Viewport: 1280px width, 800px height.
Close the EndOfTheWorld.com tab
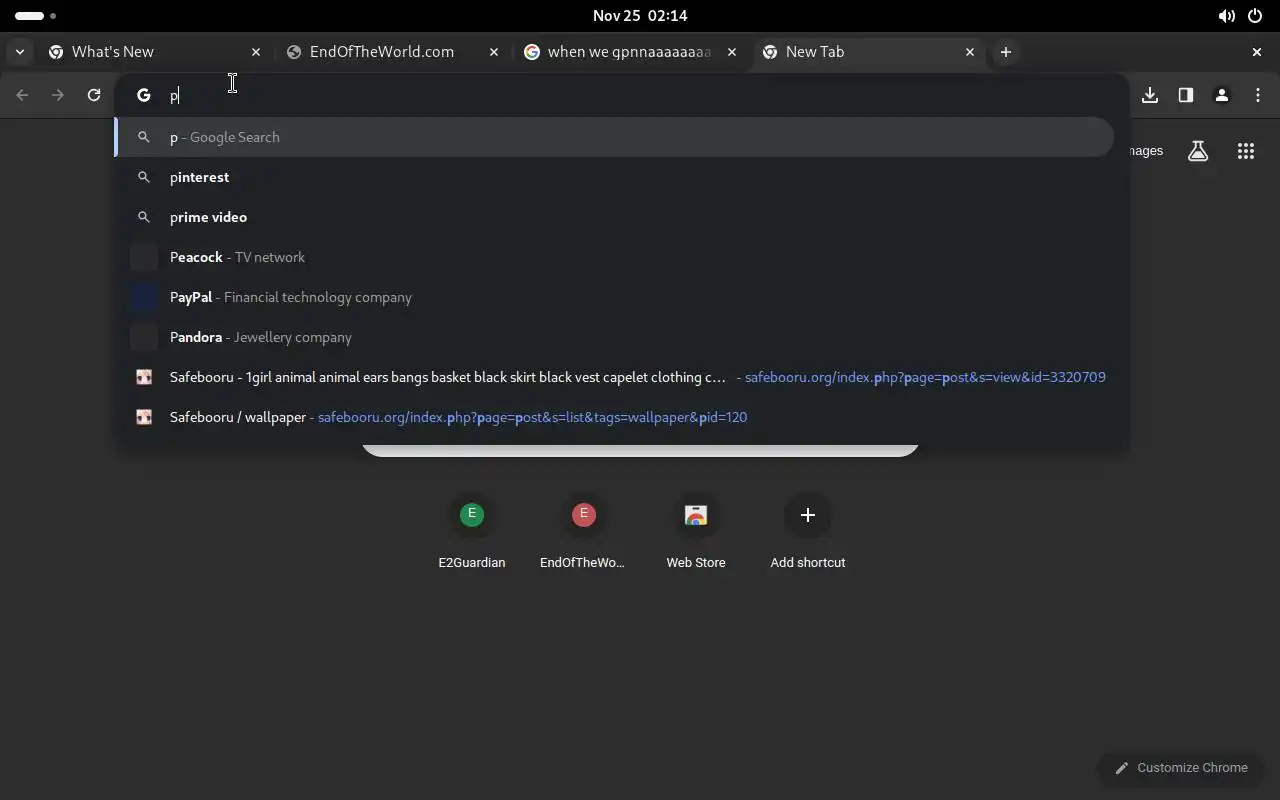494,52
